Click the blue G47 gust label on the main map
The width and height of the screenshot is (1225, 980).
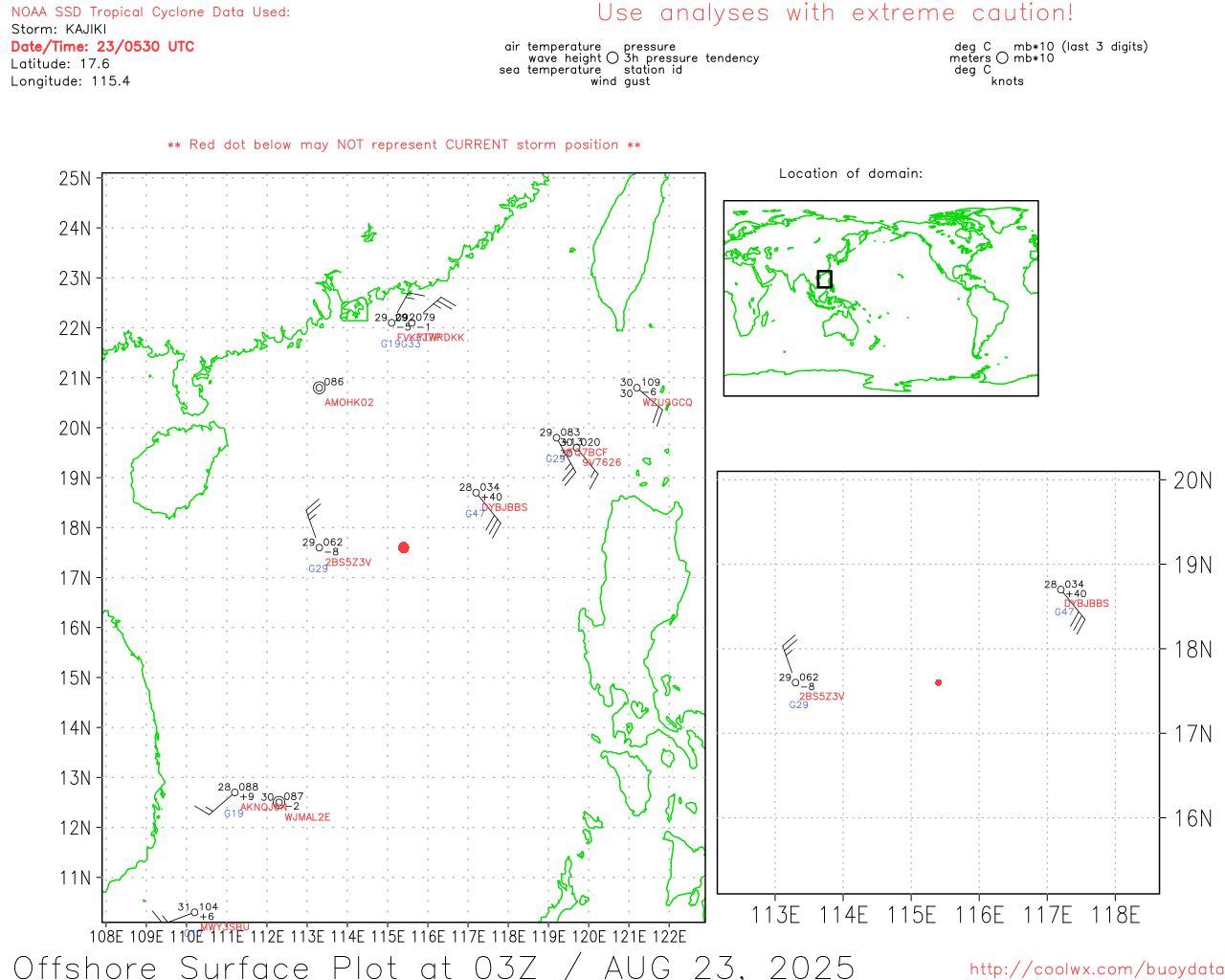tap(475, 514)
